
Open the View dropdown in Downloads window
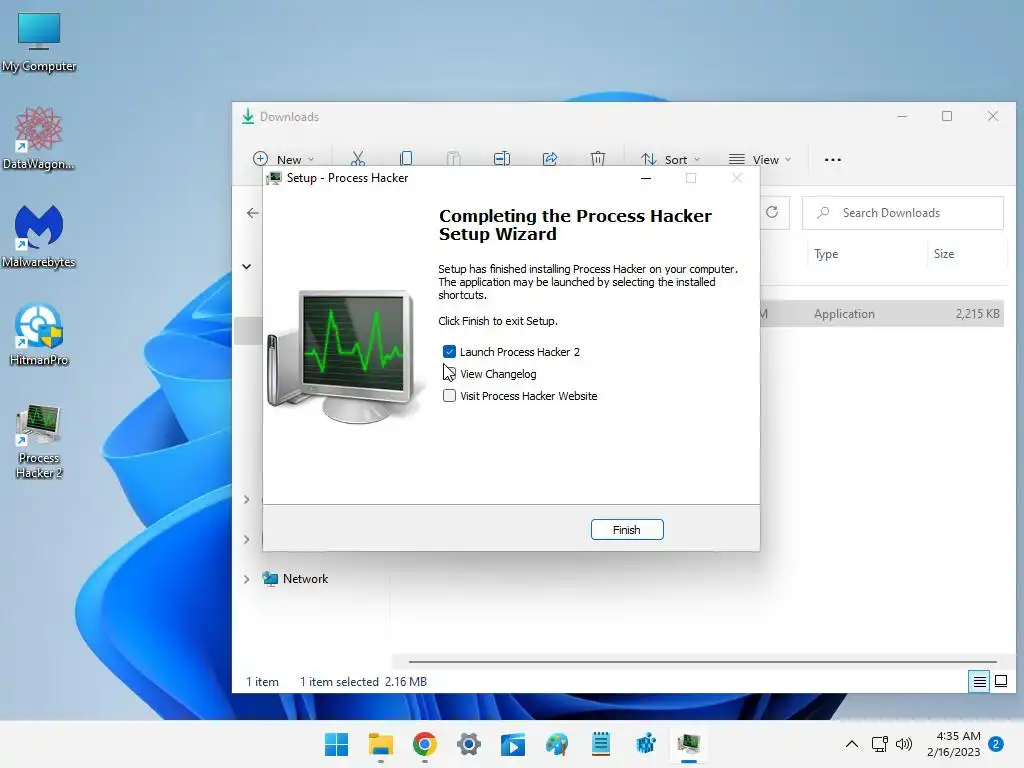click(760, 159)
